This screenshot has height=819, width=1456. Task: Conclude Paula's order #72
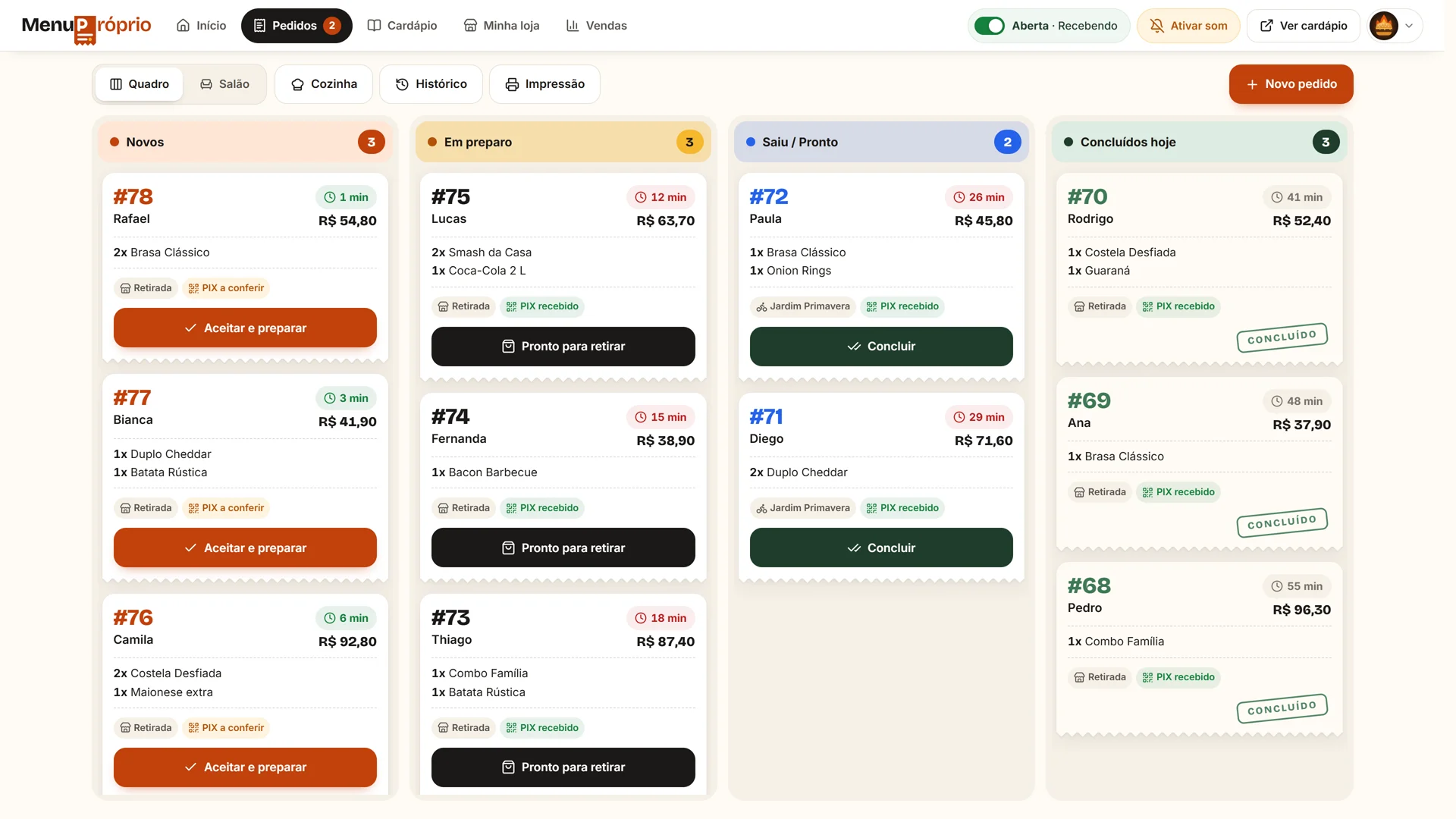click(881, 347)
